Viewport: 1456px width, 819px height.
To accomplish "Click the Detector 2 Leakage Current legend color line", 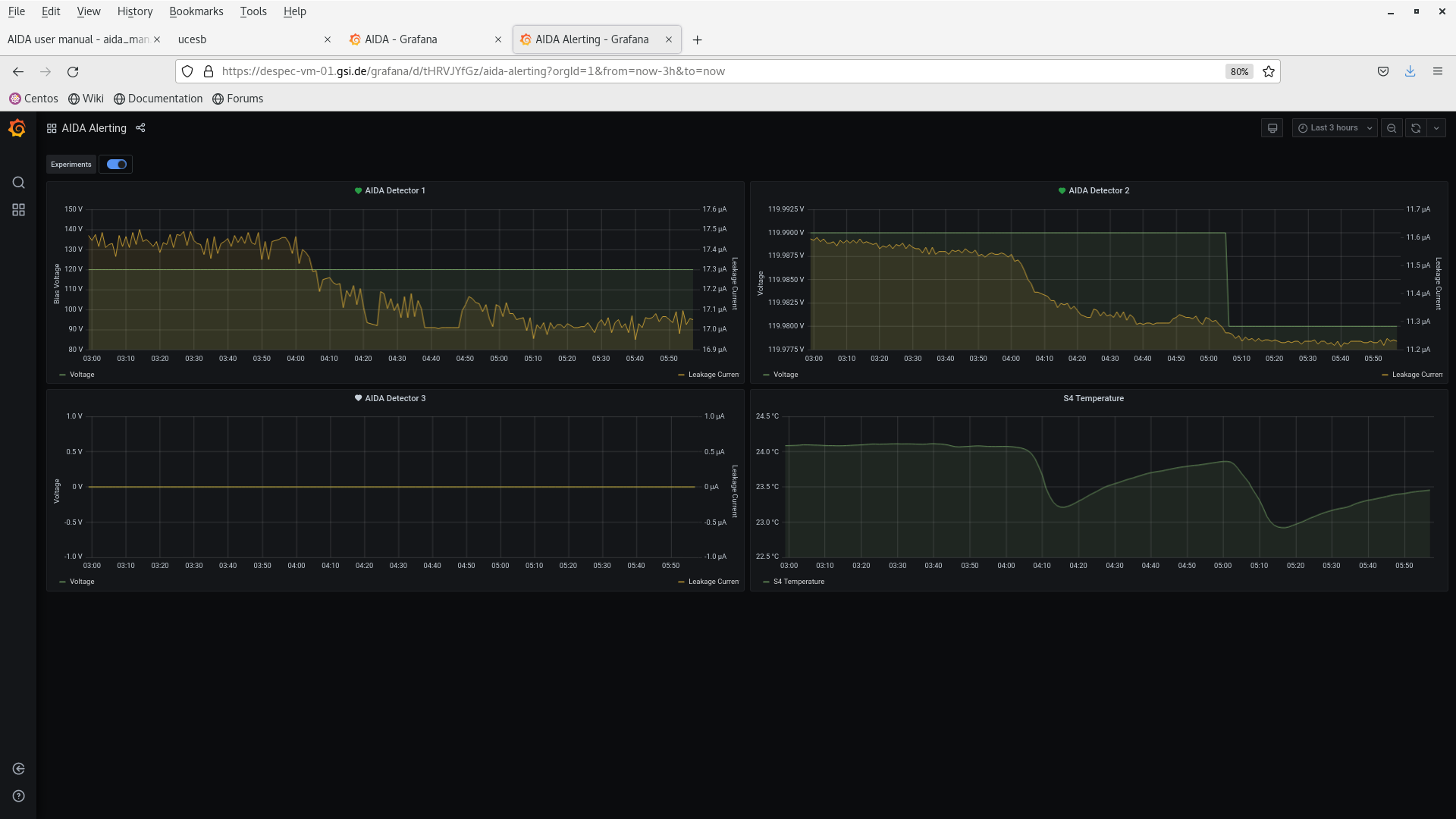I will pyautogui.click(x=1385, y=375).
